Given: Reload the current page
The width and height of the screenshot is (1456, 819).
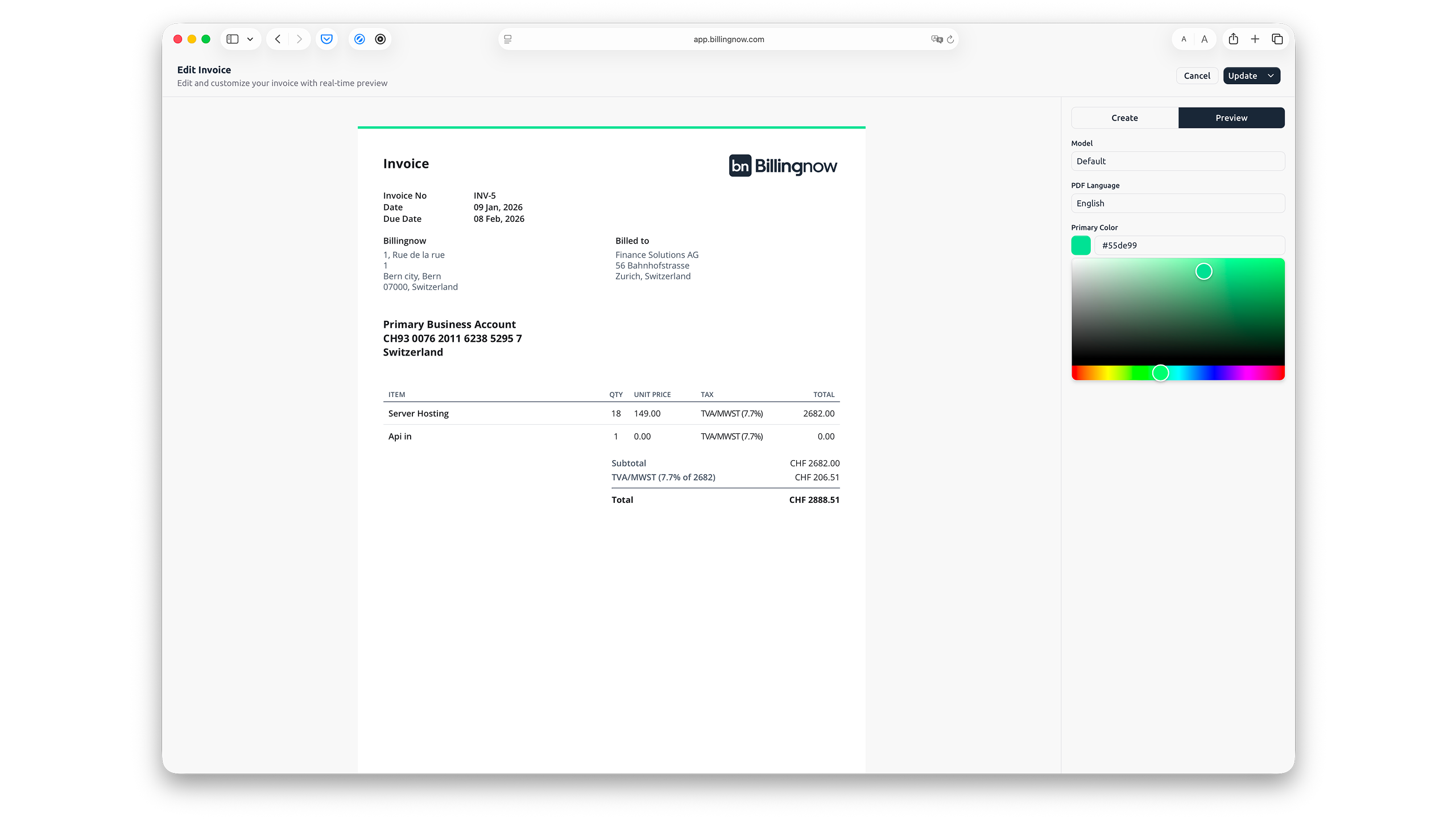Looking at the screenshot, I should pos(950,39).
